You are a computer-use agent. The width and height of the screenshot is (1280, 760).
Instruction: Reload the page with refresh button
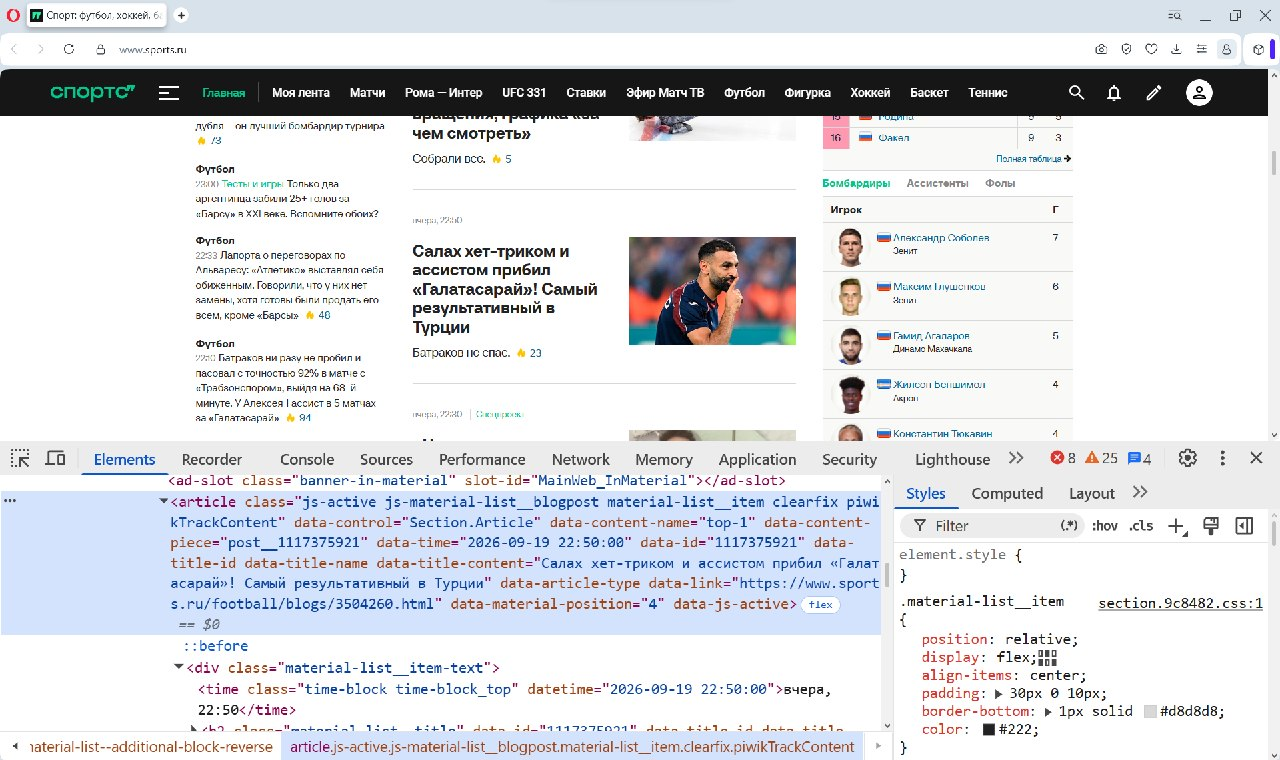(69, 49)
